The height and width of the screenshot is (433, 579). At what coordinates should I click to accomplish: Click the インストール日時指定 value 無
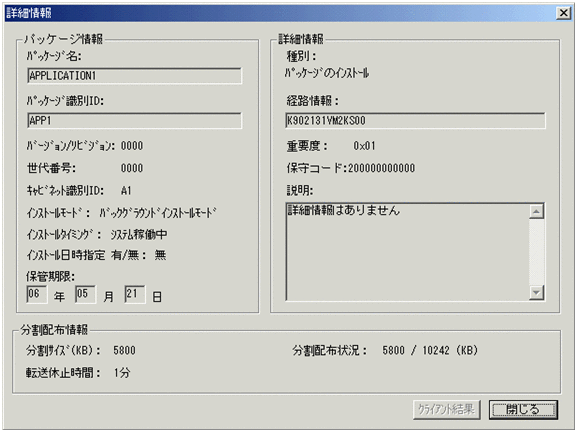tap(160, 255)
